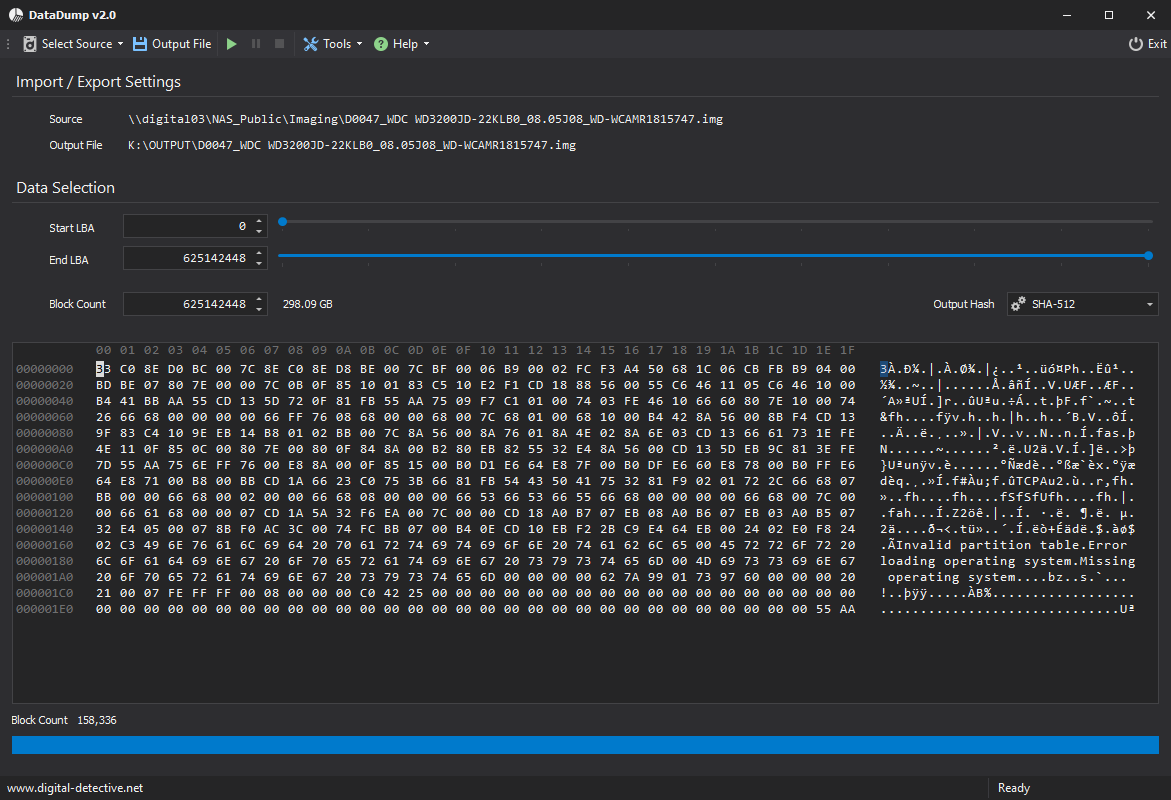This screenshot has height=800, width=1171.
Task: Click the green Help question icon
Action: [x=381, y=44]
